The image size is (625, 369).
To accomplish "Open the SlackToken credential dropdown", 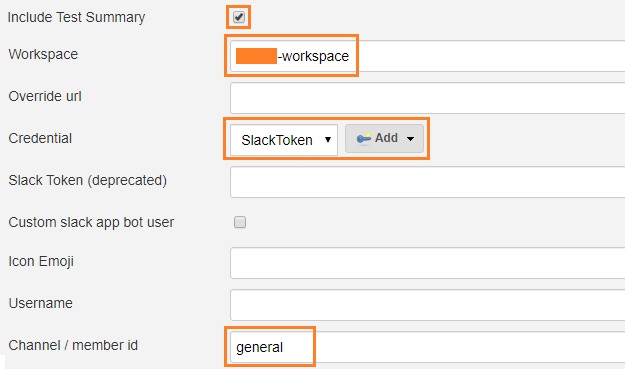I will 284,140.
